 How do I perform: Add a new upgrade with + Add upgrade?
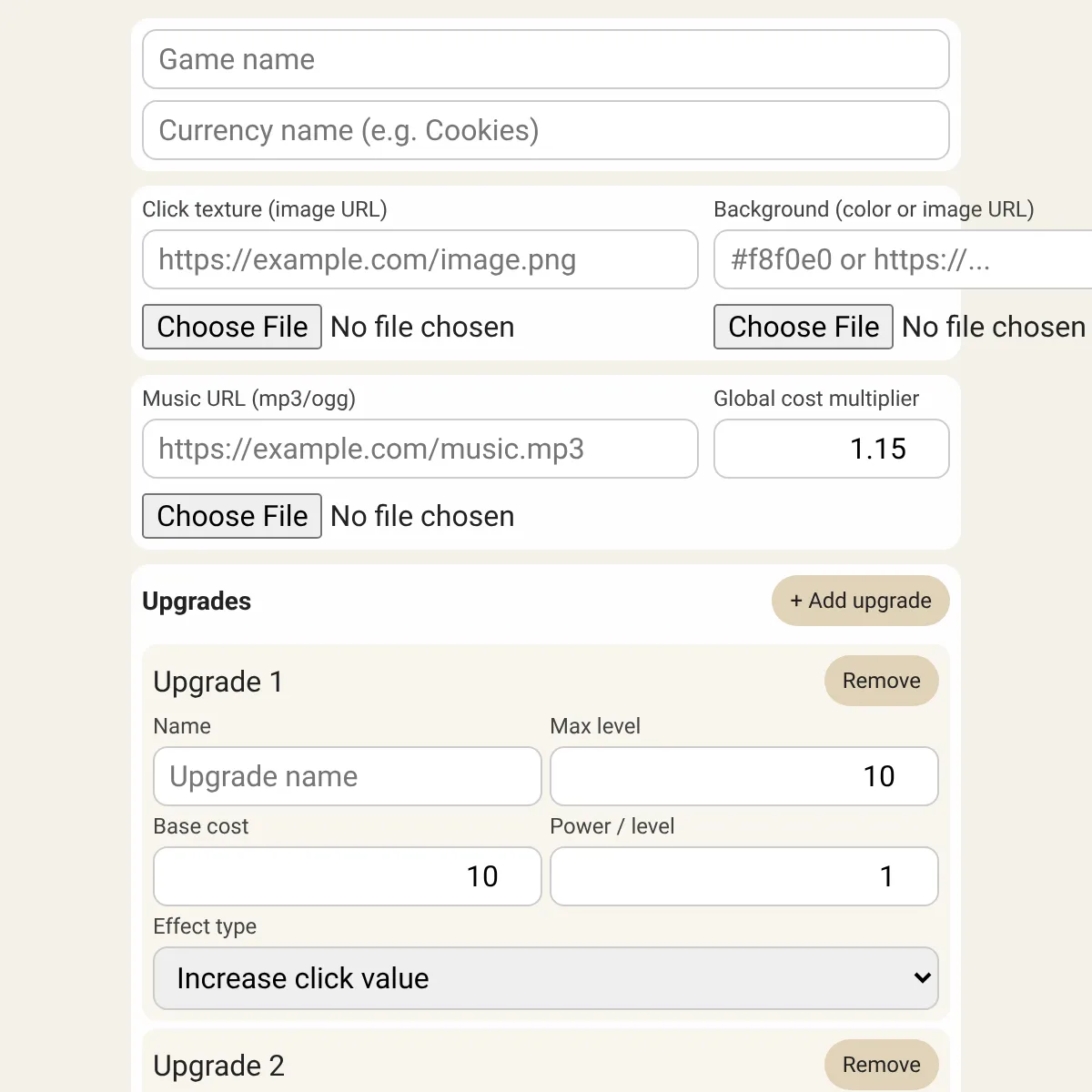point(861,601)
